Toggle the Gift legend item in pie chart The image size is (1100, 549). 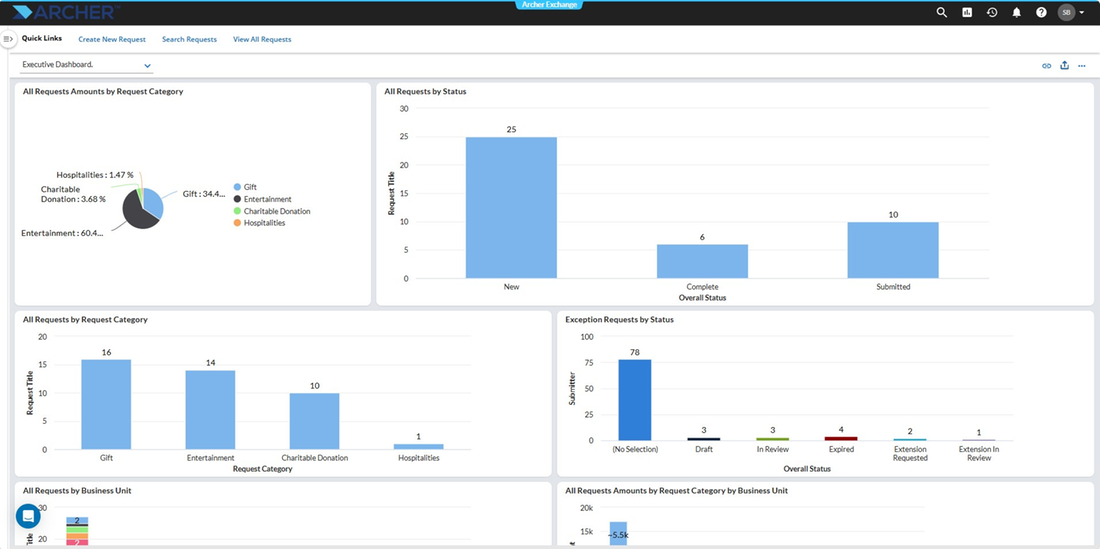click(245, 187)
